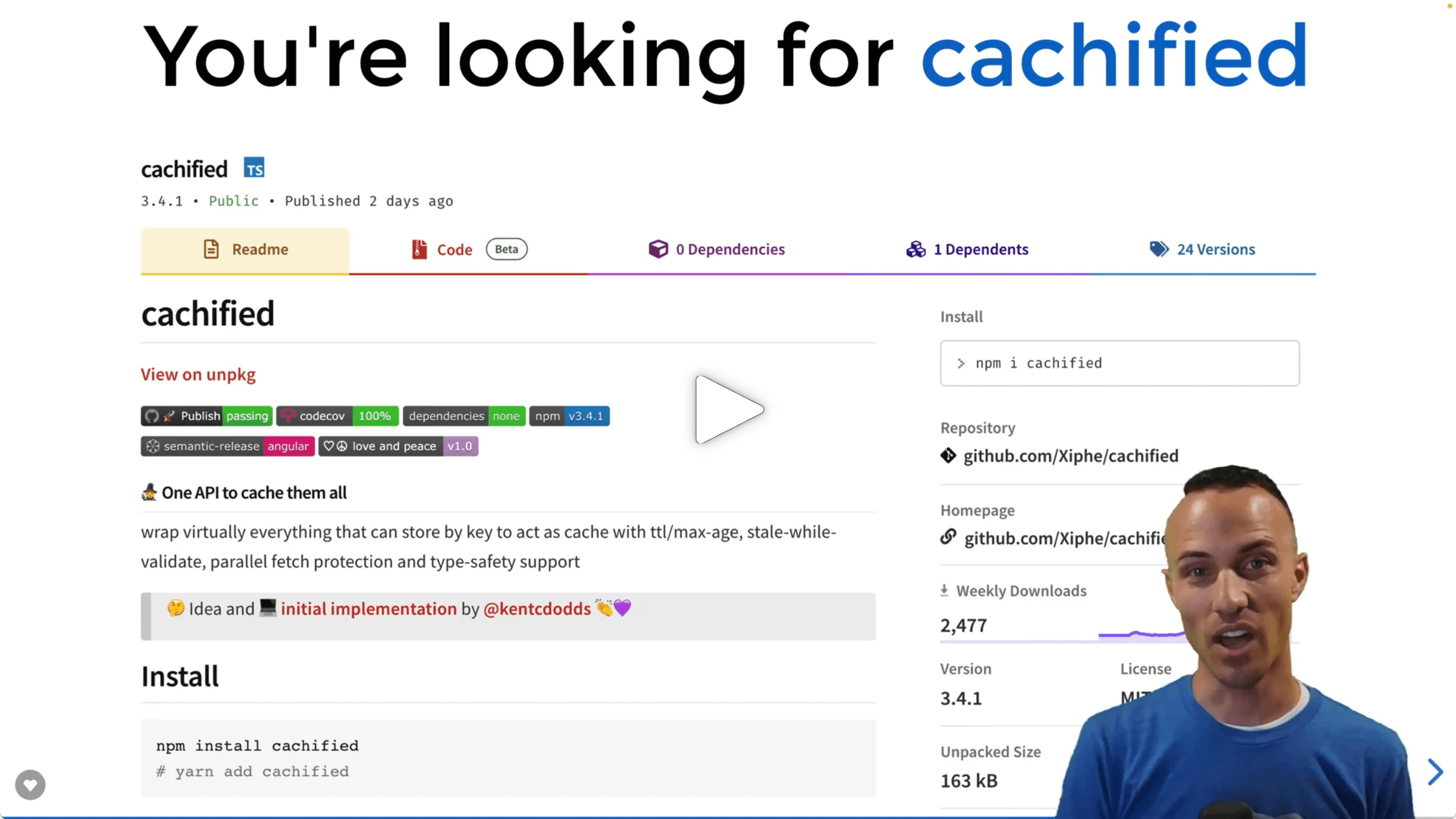Click the GitHub logo in Publish badge
1456x819 pixels.
click(151, 416)
